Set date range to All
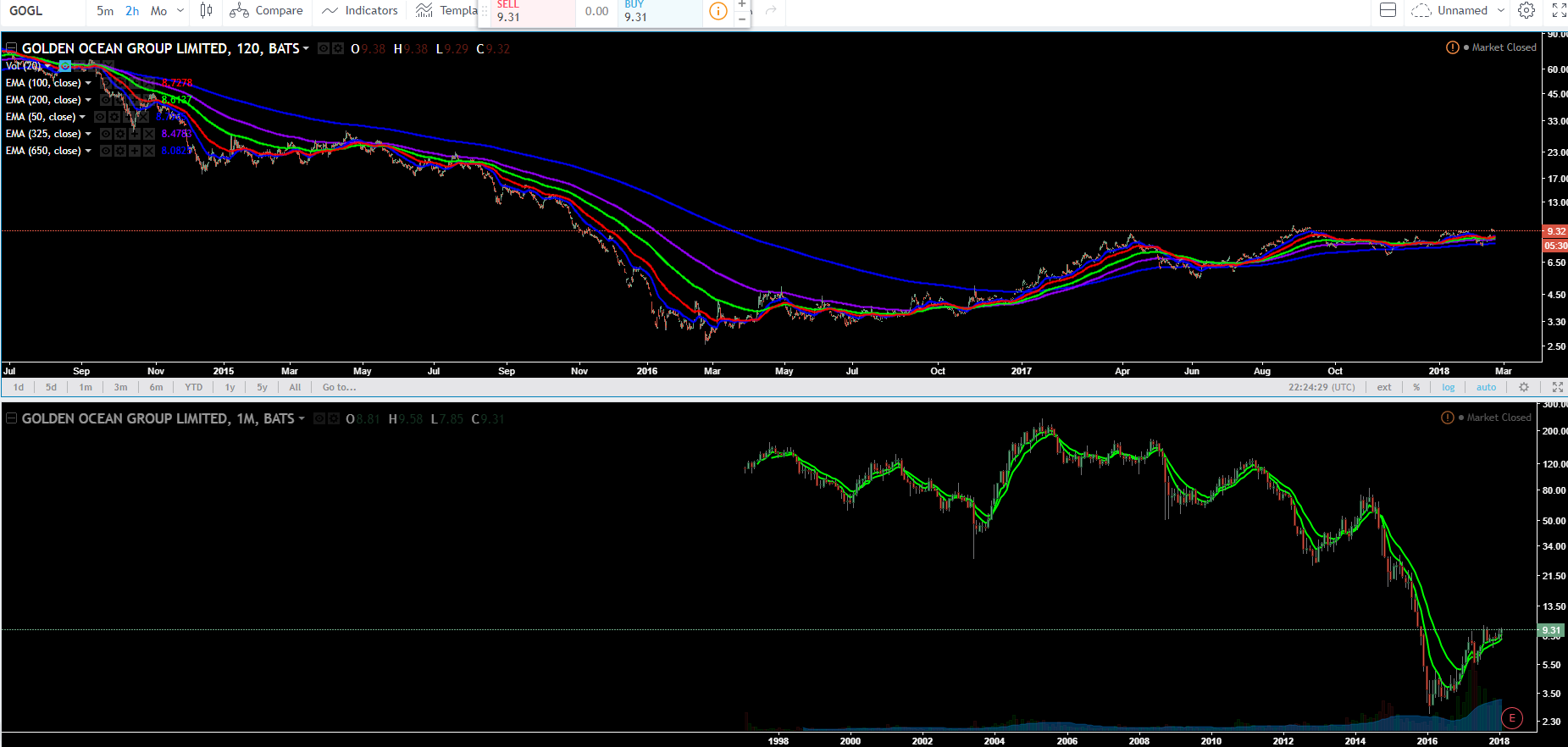The width and height of the screenshot is (1568, 747). pos(295,387)
